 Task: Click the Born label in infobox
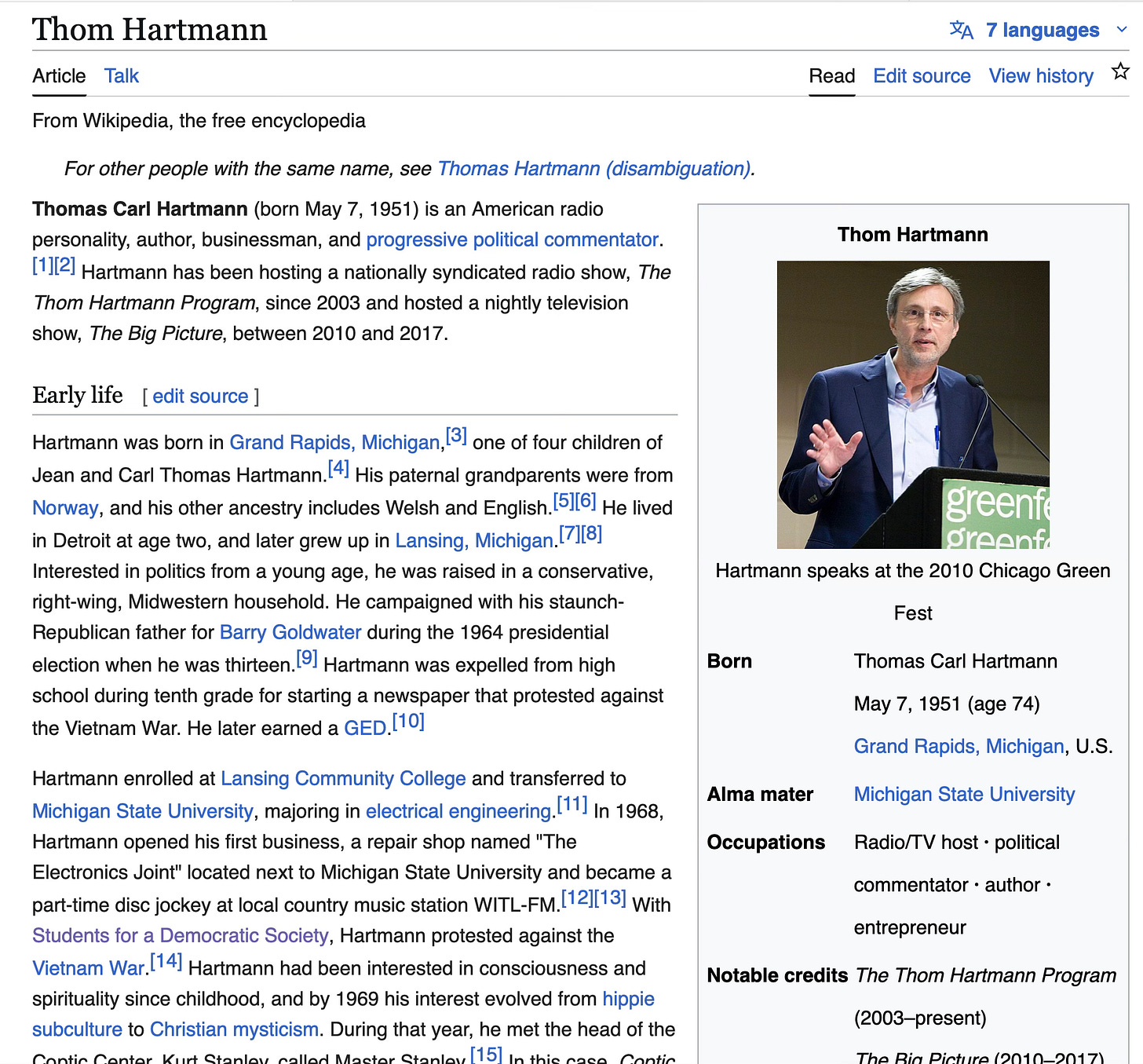point(729,661)
